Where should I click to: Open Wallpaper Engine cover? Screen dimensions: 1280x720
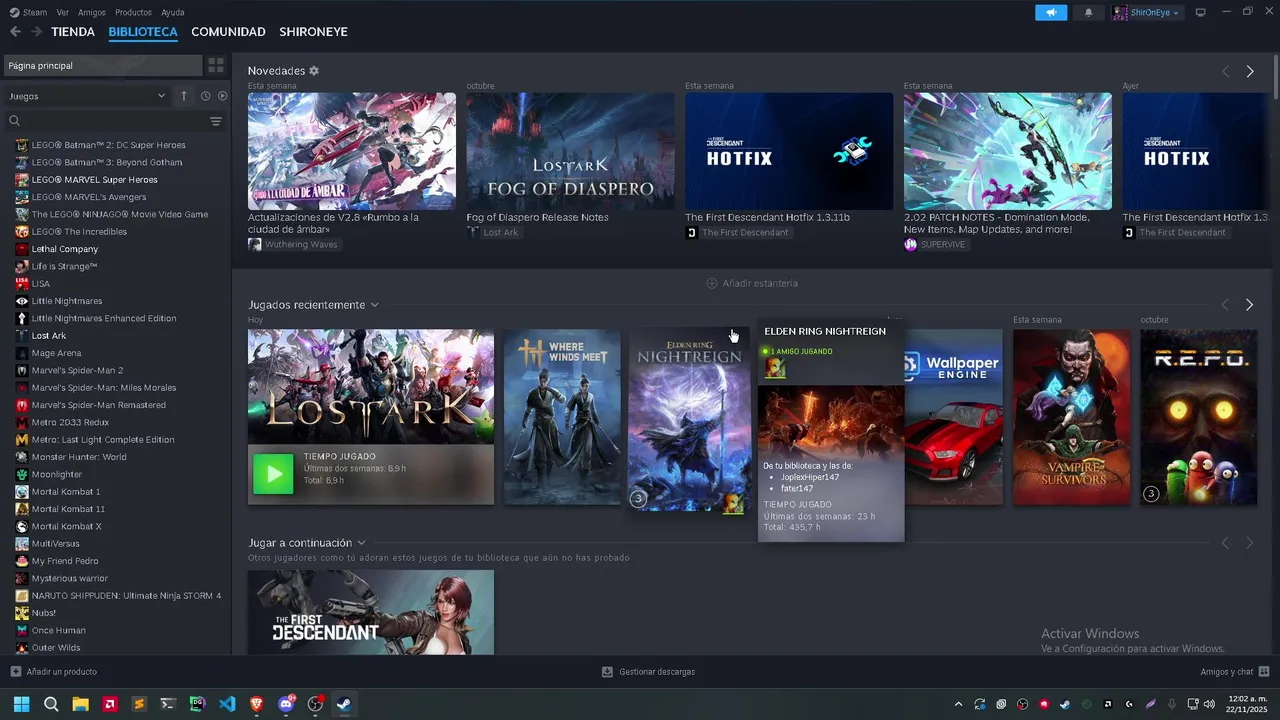[953, 417]
